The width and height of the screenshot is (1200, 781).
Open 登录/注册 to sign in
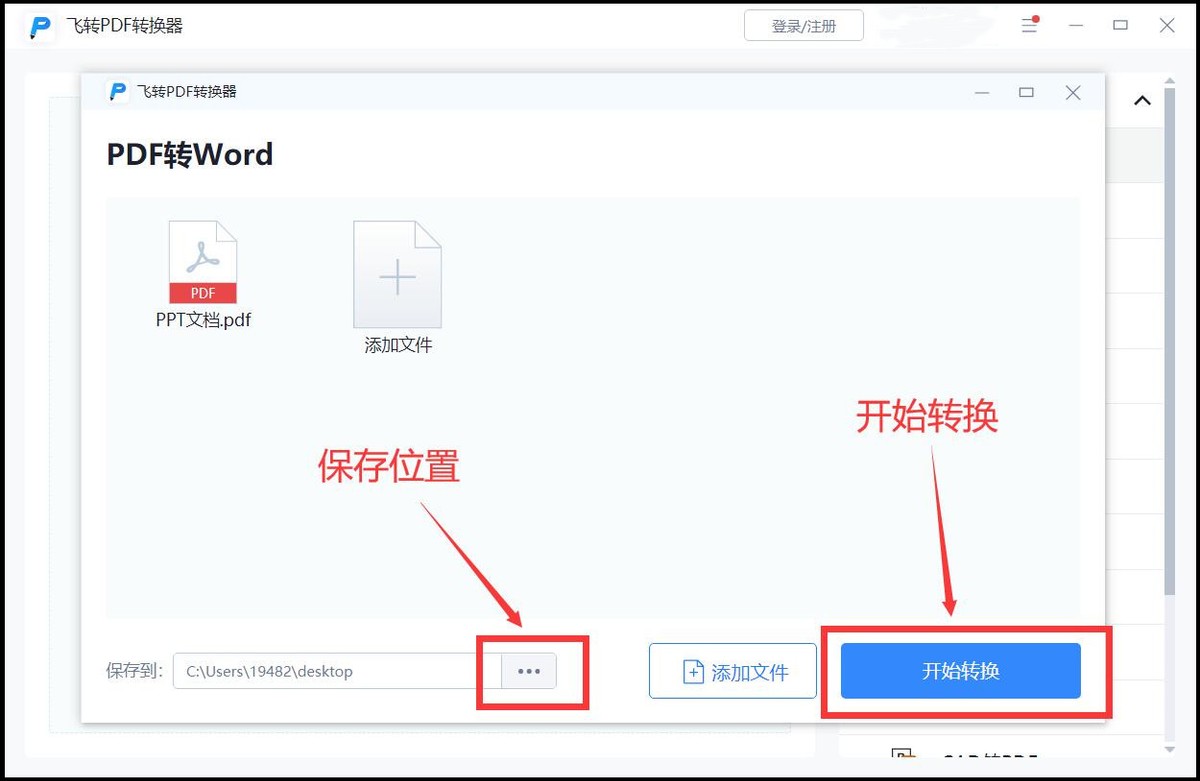803,25
